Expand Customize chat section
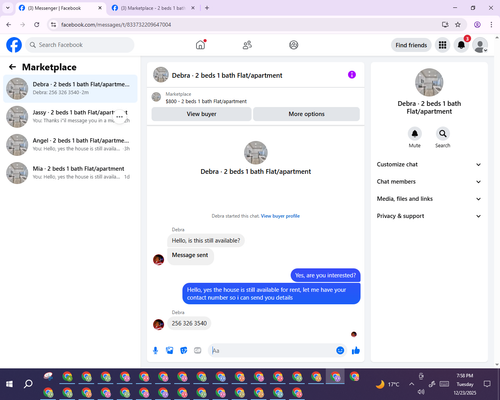The height and width of the screenshot is (400, 500). (x=429, y=164)
